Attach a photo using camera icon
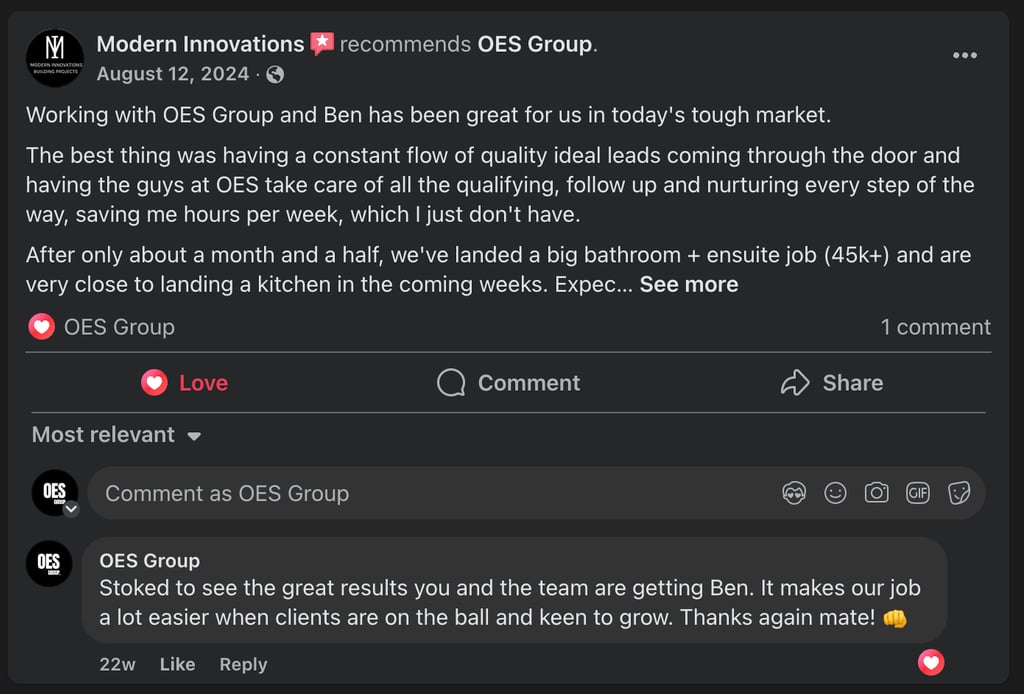This screenshot has height=694, width=1024. [876, 493]
